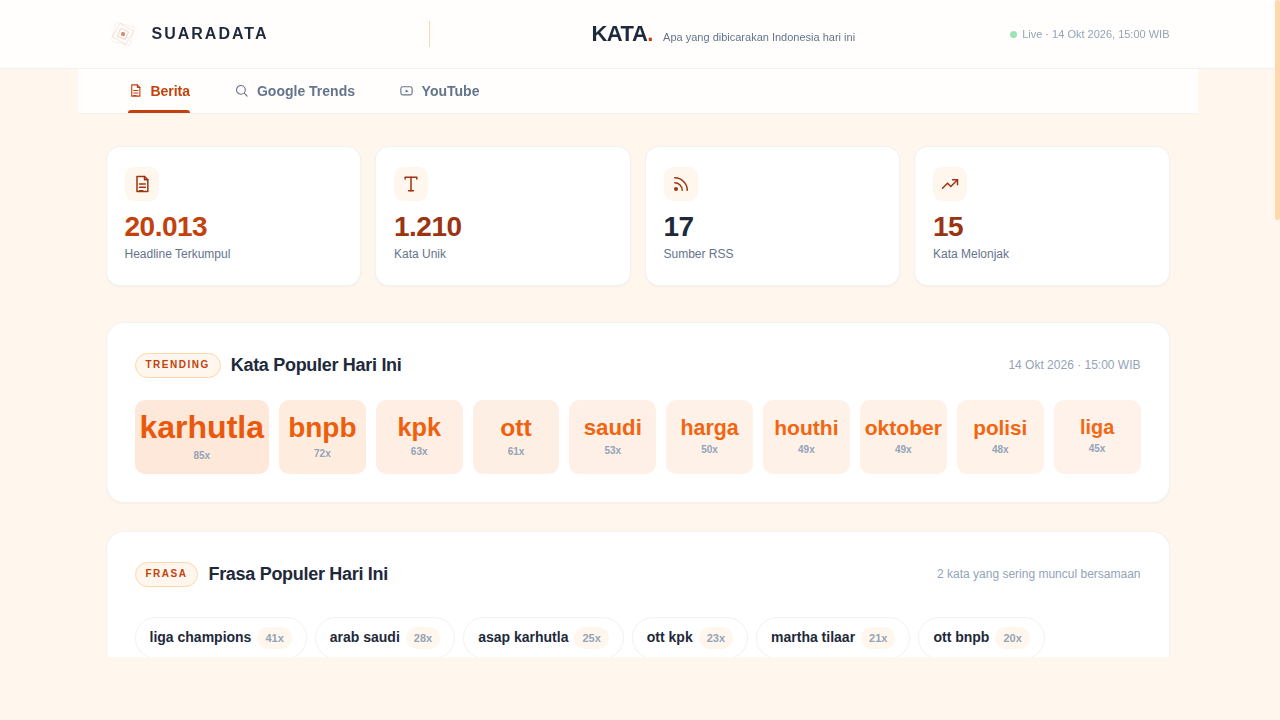Image resolution: width=1280 pixels, height=720 pixels.
Task: Click the martha tilaar phrase chip
Action: point(833,638)
